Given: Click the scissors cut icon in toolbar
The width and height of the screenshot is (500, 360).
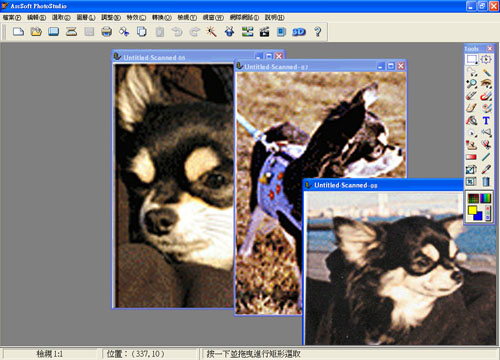Looking at the screenshot, I should point(124,32).
